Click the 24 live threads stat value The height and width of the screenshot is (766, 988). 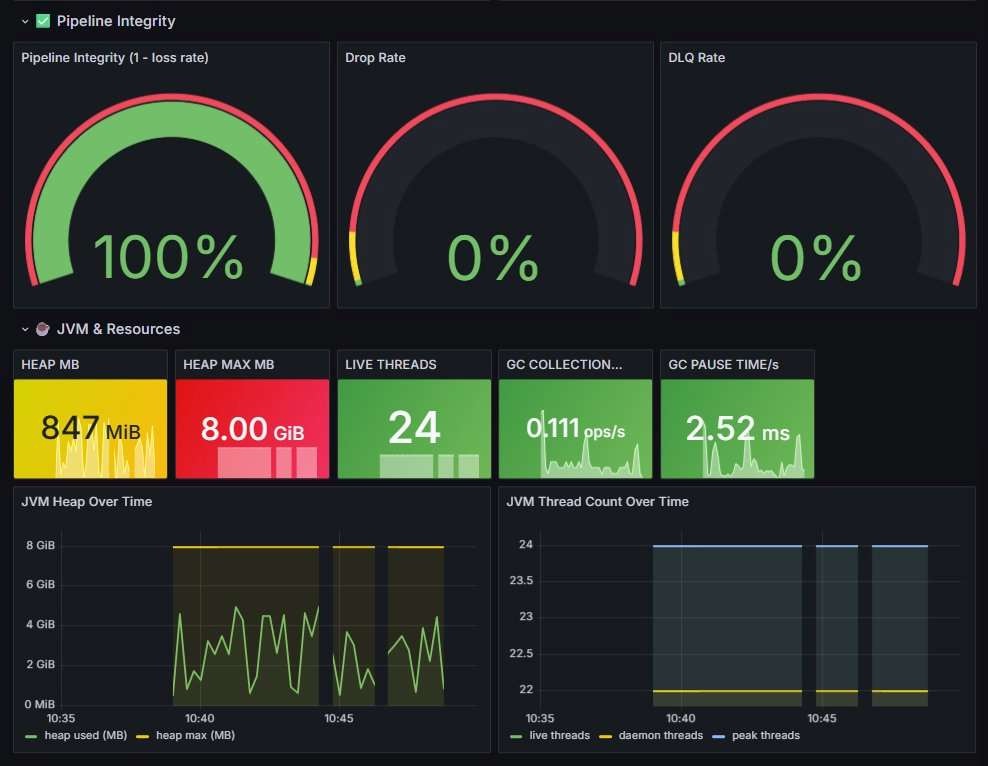point(414,428)
